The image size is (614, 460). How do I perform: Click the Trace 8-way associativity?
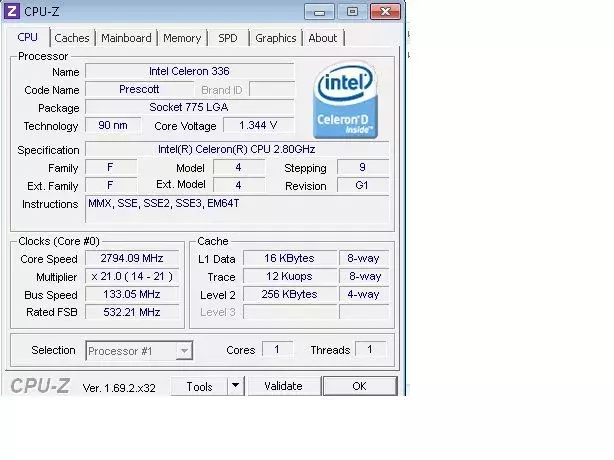click(364, 276)
